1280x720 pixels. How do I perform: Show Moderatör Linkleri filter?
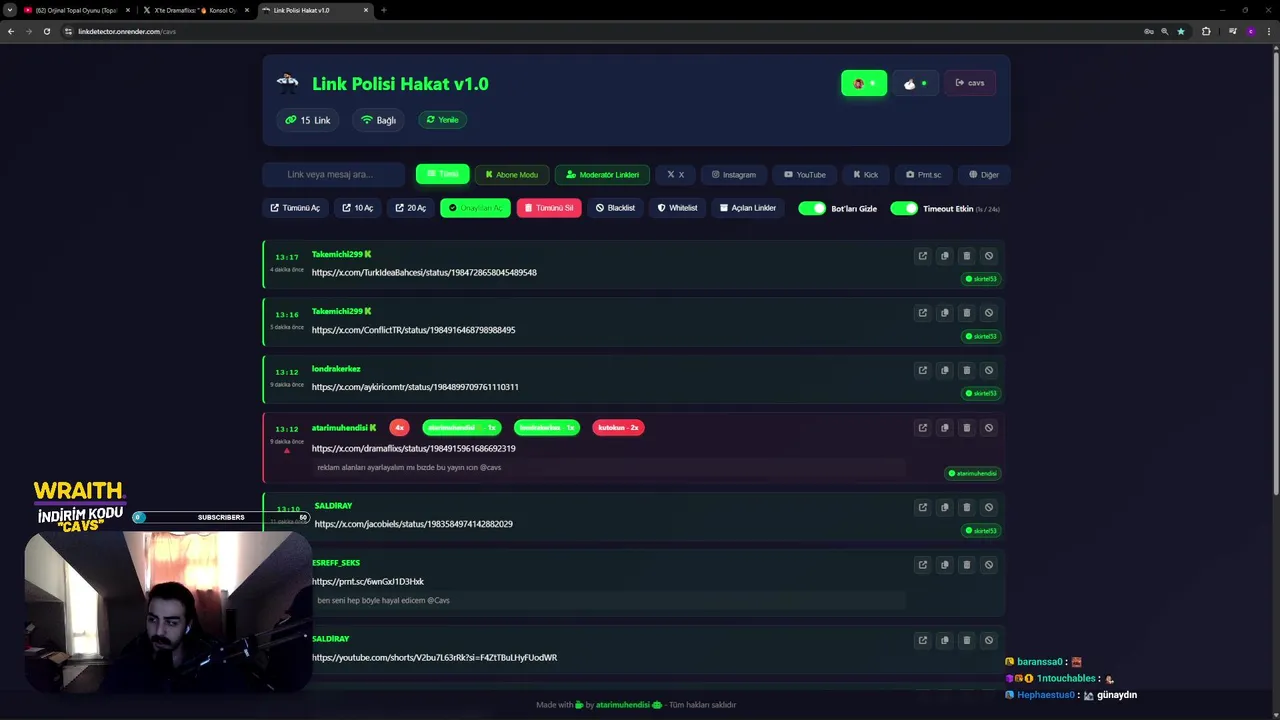point(602,174)
